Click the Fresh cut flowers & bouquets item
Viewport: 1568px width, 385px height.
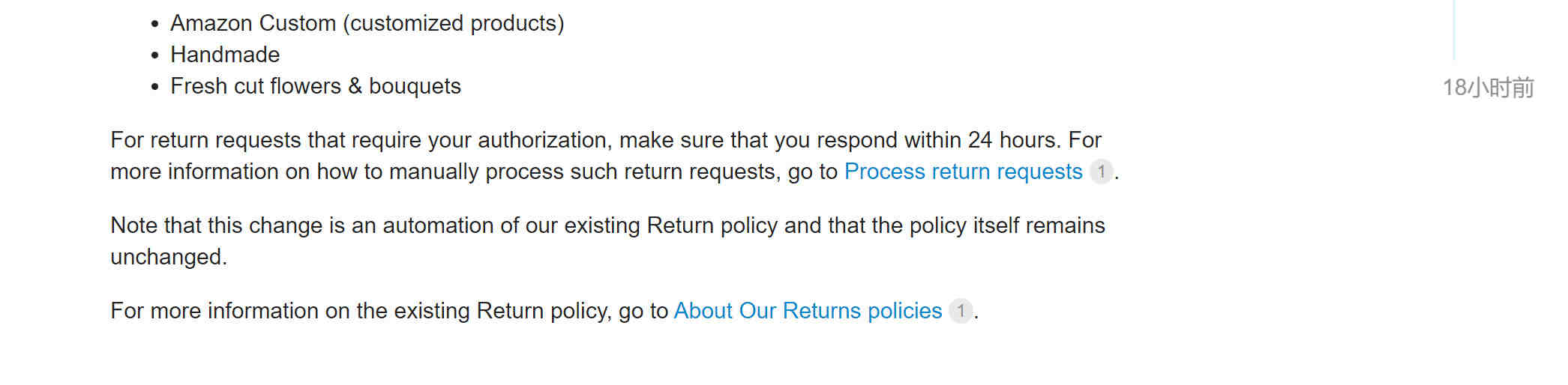[x=315, y=86]
